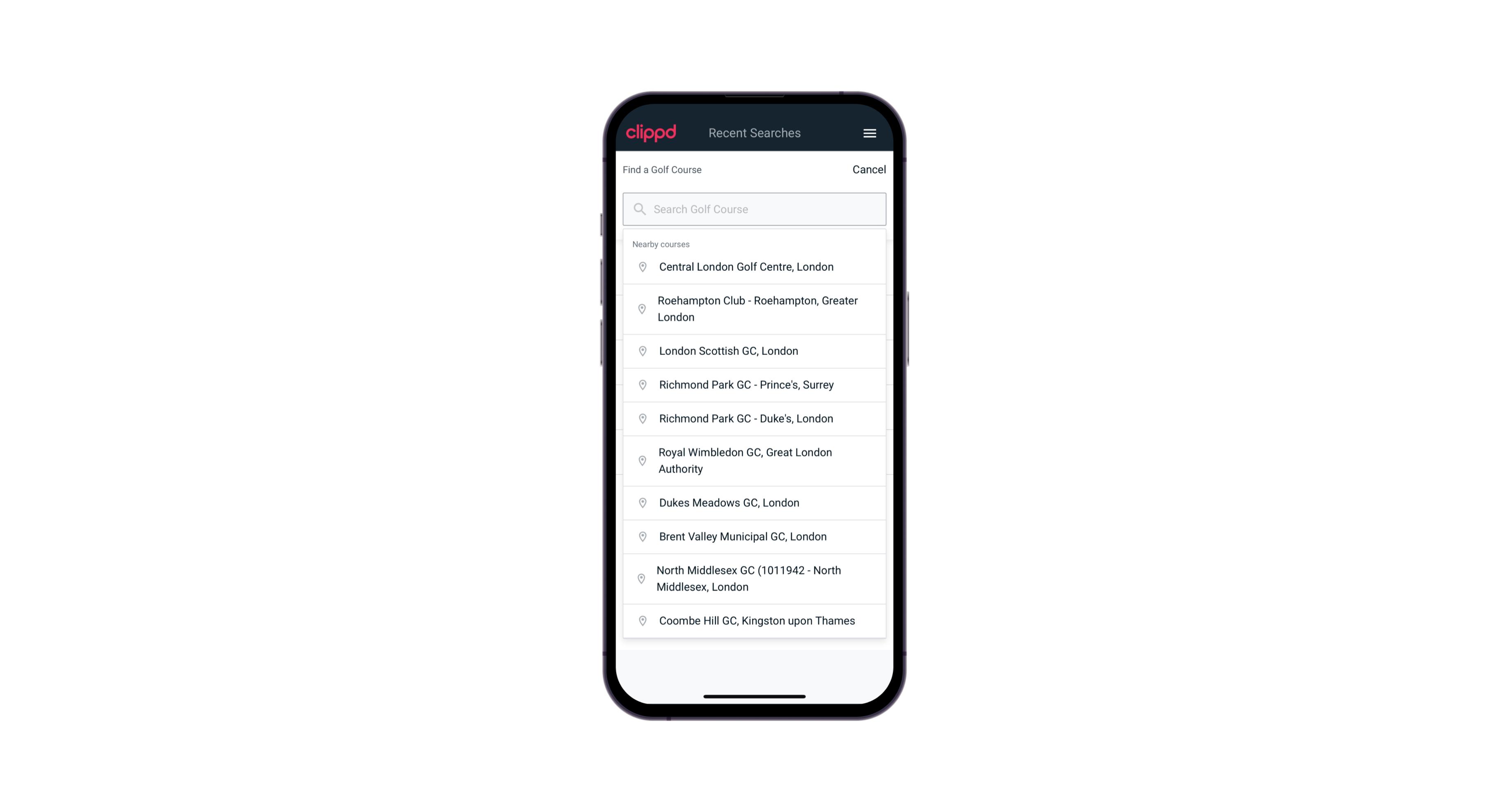This screenshot has width=1510, height=812.
Task: Select Dukes Meadows GC London
Action: pos(754,502)
